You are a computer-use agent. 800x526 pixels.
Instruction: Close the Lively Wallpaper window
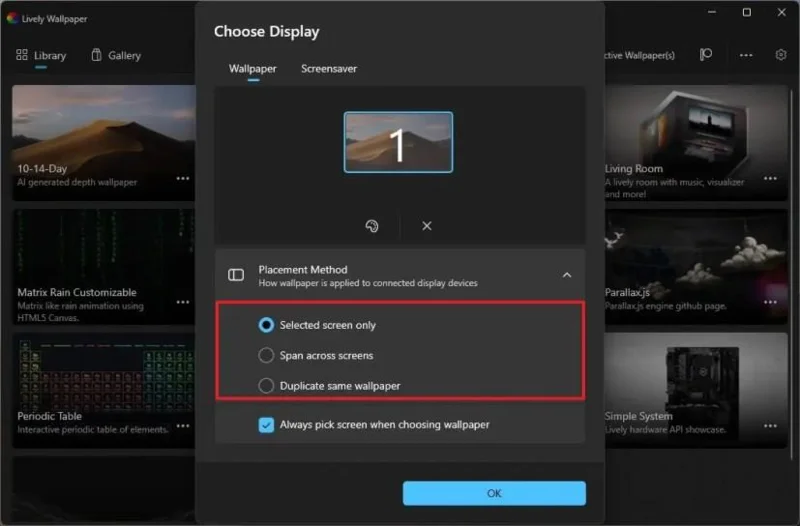point(782,12)
